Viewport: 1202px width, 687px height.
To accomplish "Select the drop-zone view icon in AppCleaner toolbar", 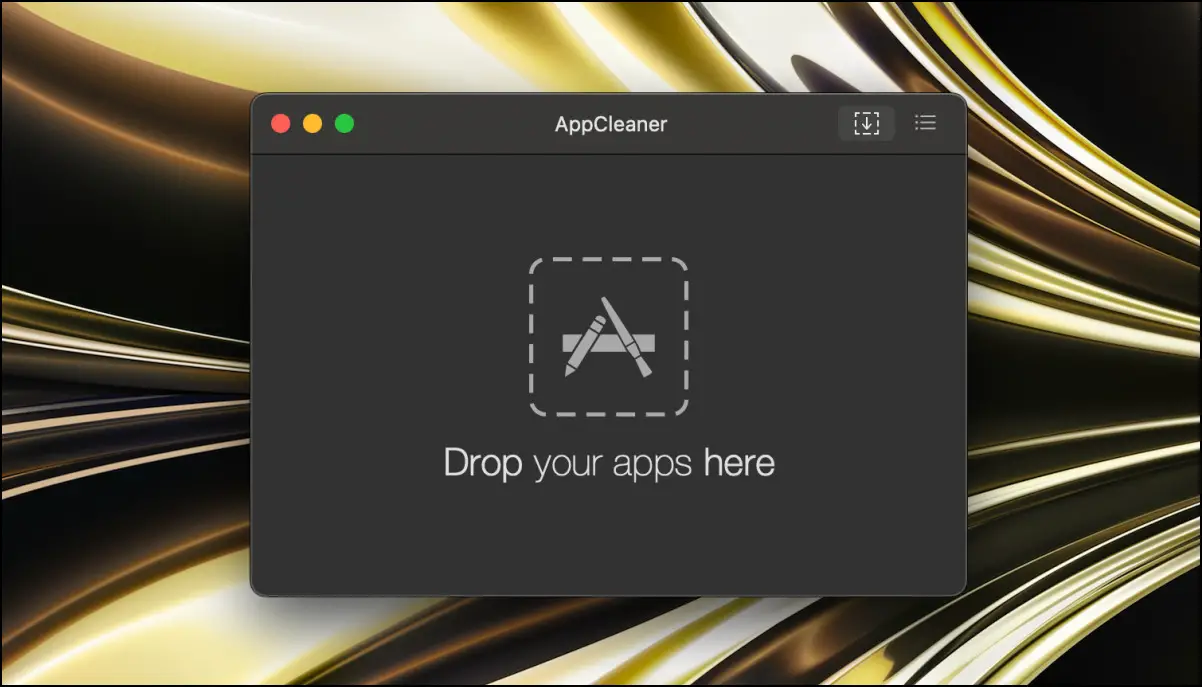I will [x=866, y=123].
